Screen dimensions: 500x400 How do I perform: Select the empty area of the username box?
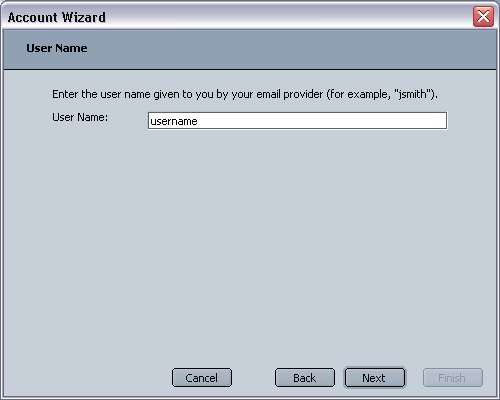click(320, 121)
